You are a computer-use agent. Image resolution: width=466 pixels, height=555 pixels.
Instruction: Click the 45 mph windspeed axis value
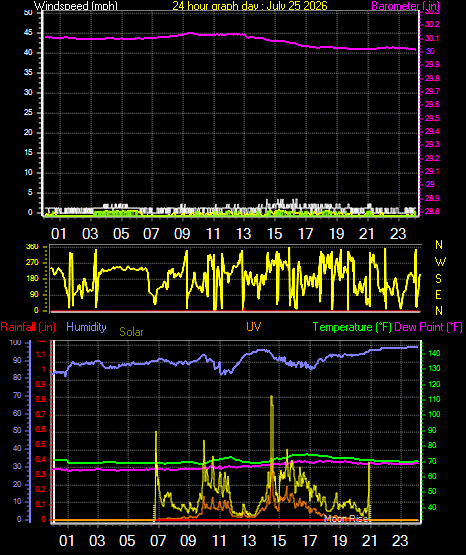tap(28, 33)
